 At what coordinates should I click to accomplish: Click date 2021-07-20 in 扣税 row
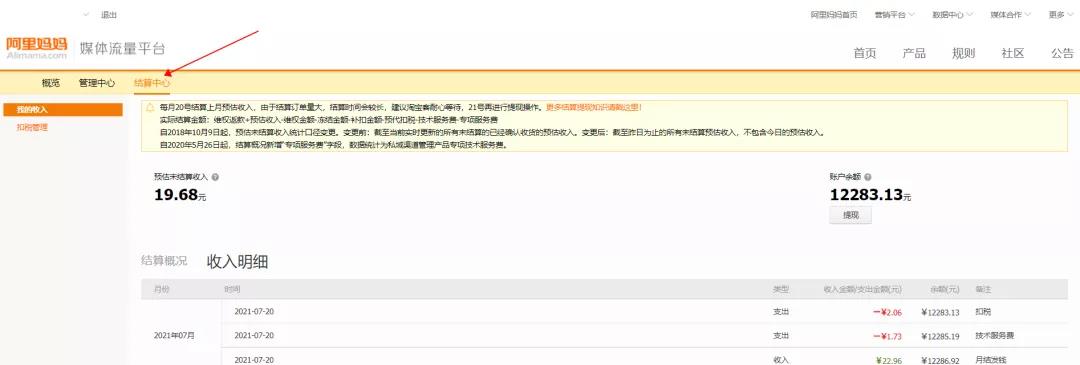pos(254,311)
